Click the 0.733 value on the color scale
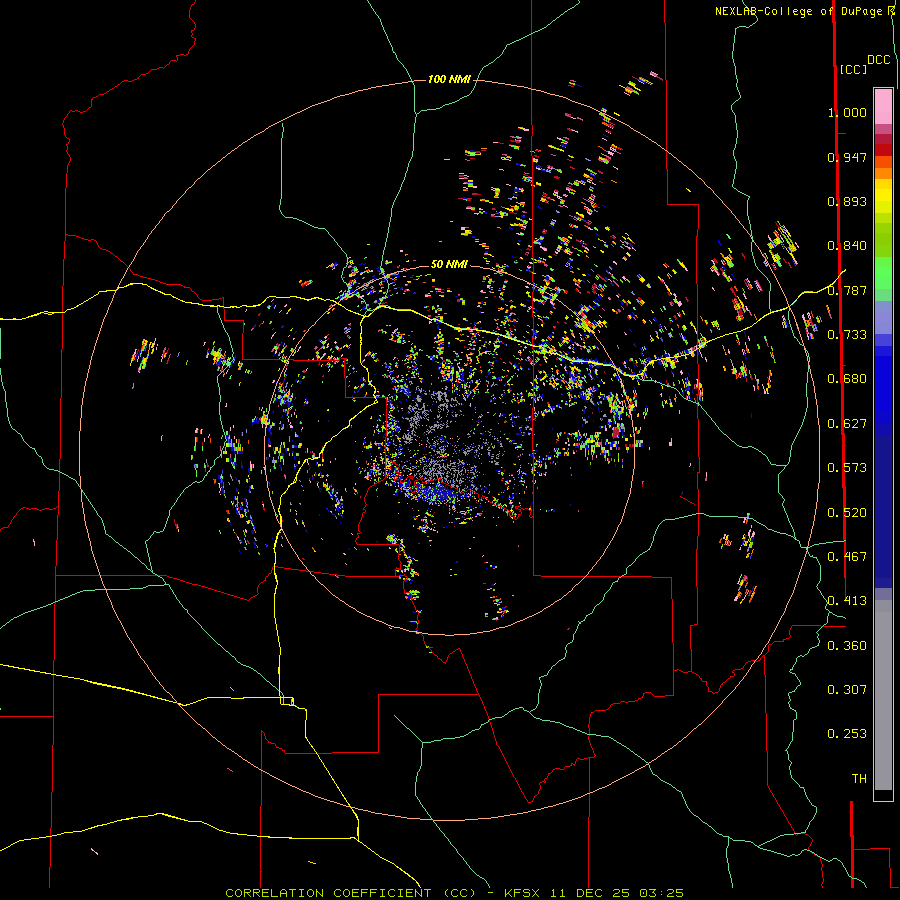 tap(847, 335)
